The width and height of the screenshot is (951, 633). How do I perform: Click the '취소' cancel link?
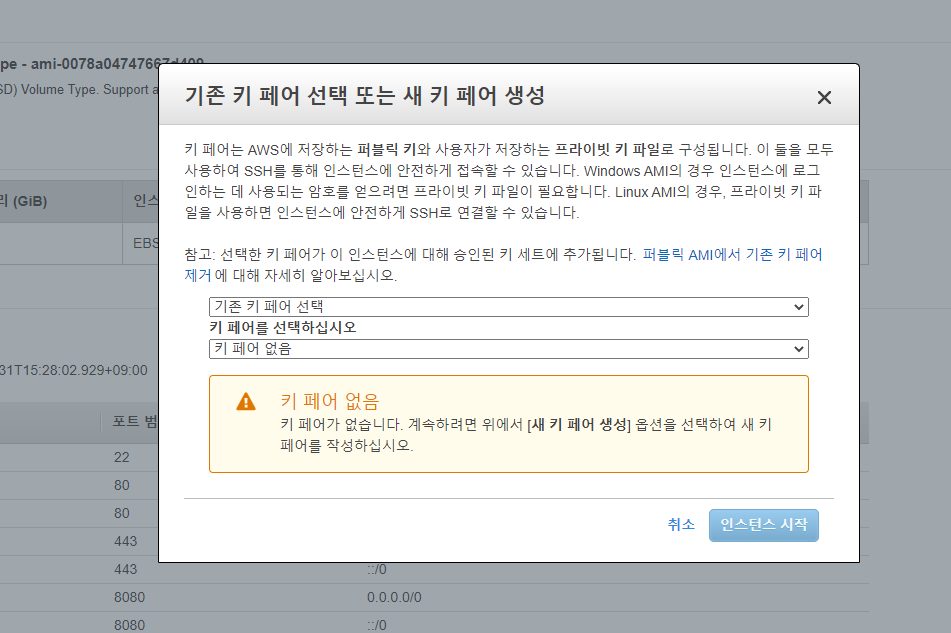[680, 524]
